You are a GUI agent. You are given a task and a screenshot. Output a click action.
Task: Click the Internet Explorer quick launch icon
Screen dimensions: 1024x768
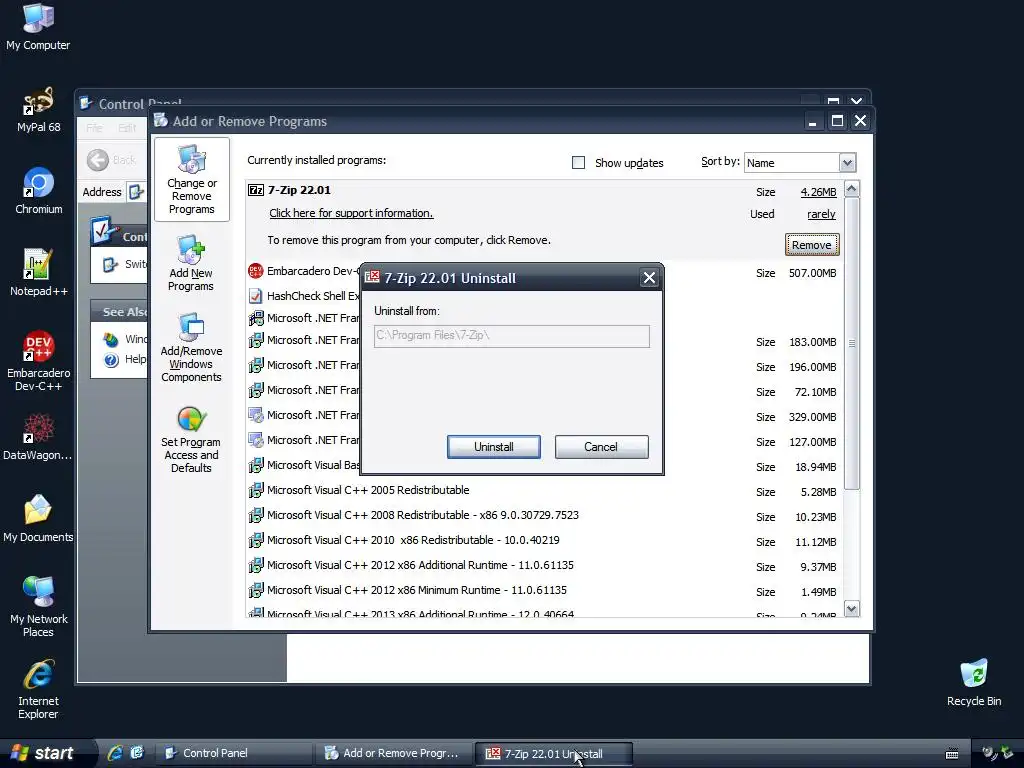[x=115, y=753]
